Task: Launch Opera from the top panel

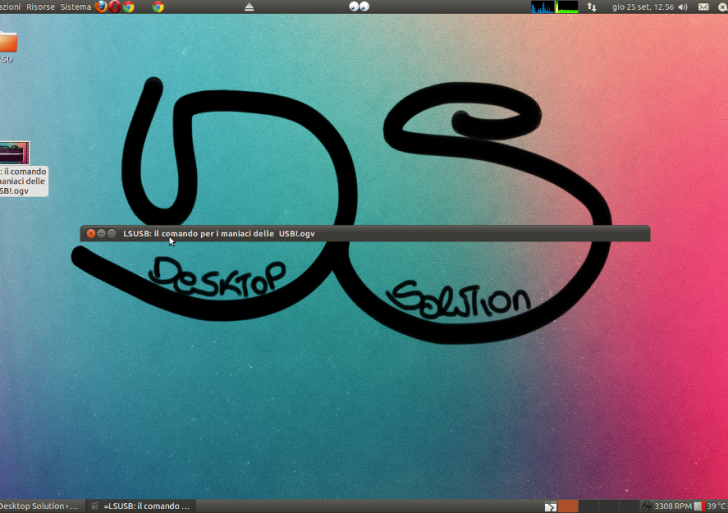Action: click(x=115, y=6)
